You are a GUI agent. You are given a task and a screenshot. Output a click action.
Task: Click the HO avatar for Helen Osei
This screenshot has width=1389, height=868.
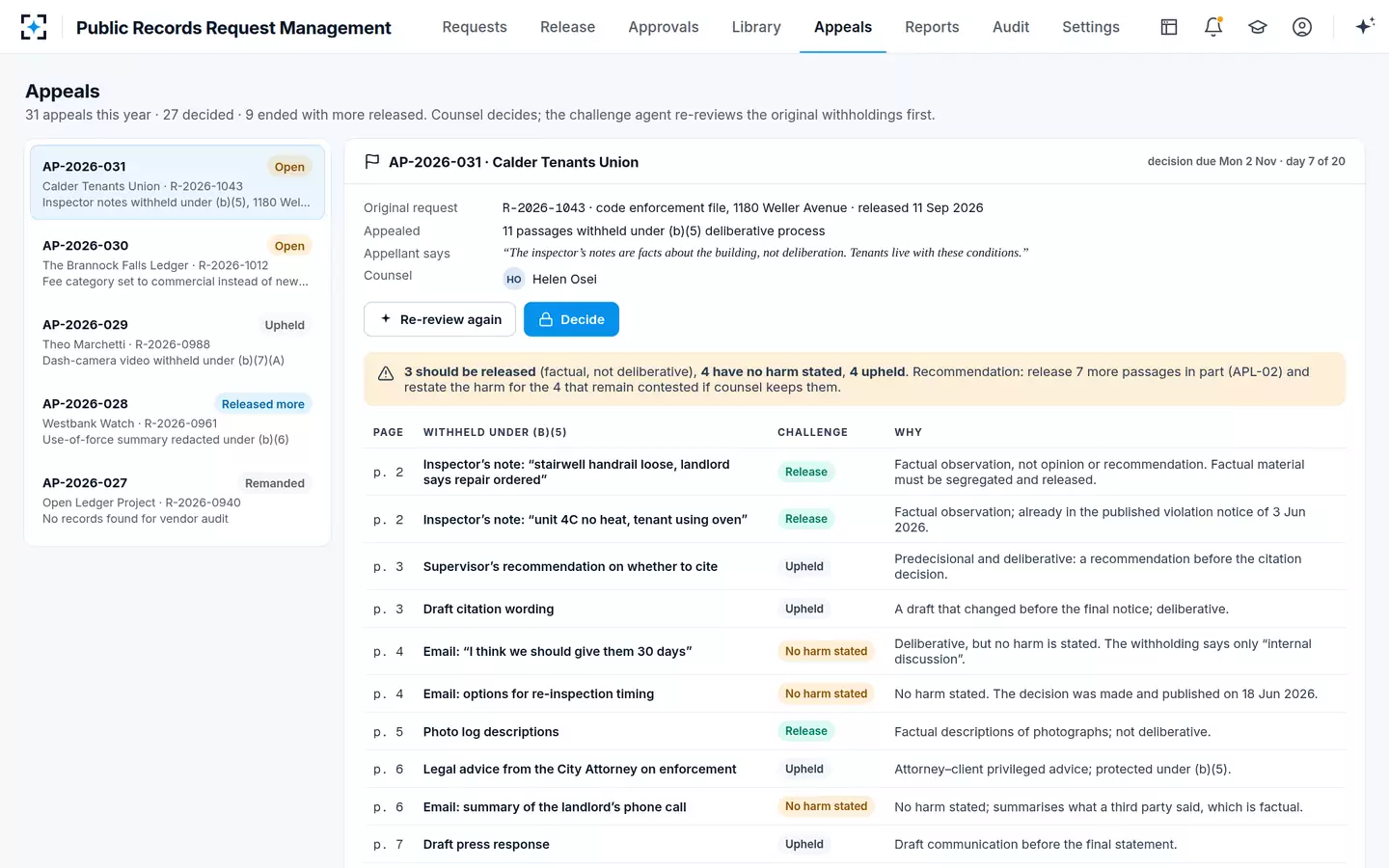514,279
